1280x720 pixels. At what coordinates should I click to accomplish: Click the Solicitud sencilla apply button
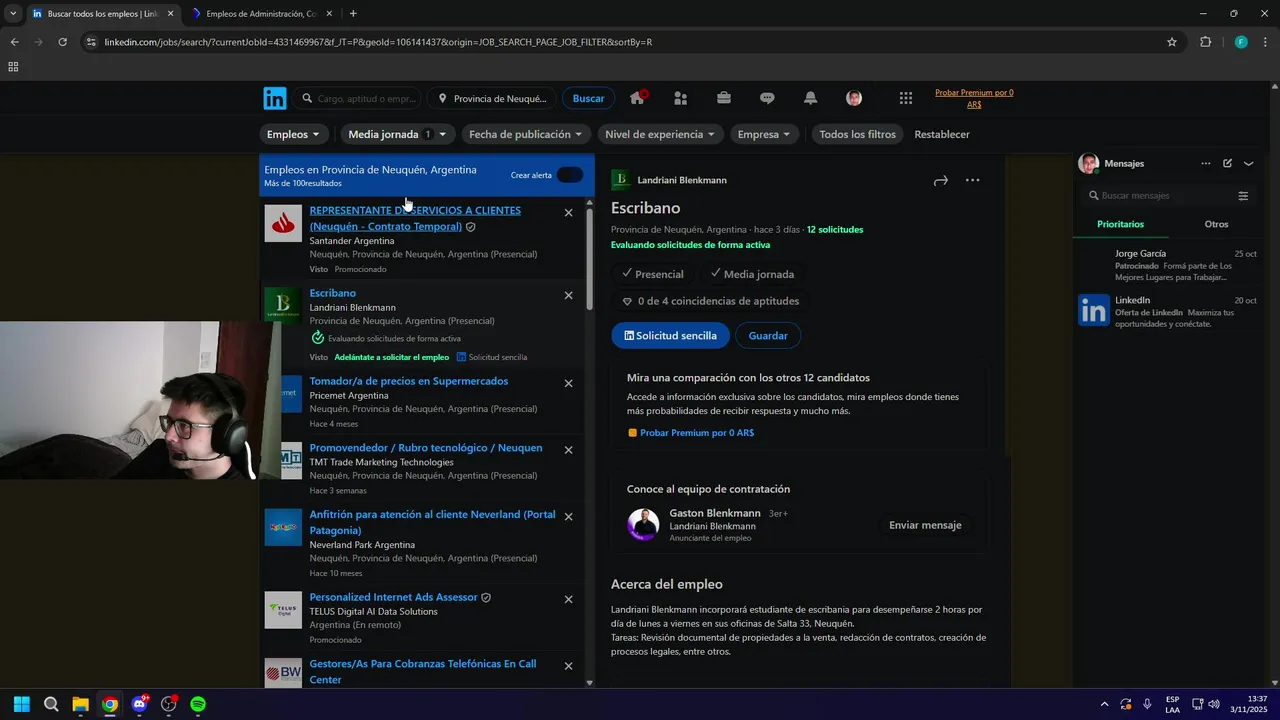pyautogui.click(x=670, y=336)
